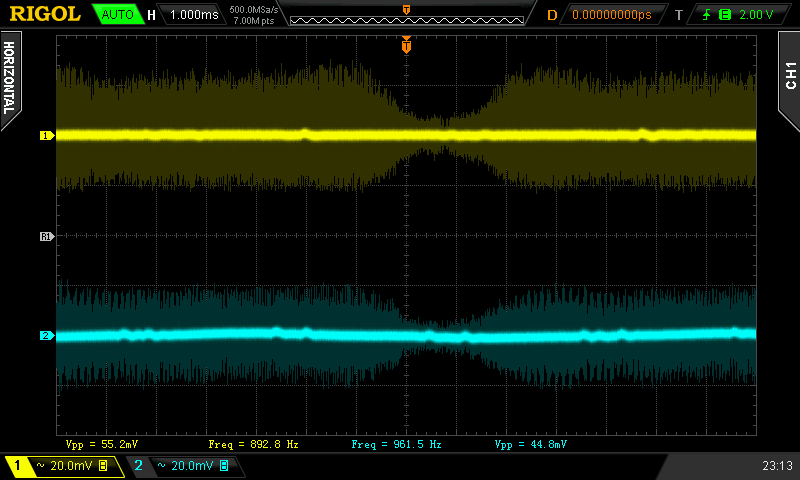
Task: Click the RIGOL logo
Action: [45, 14]
